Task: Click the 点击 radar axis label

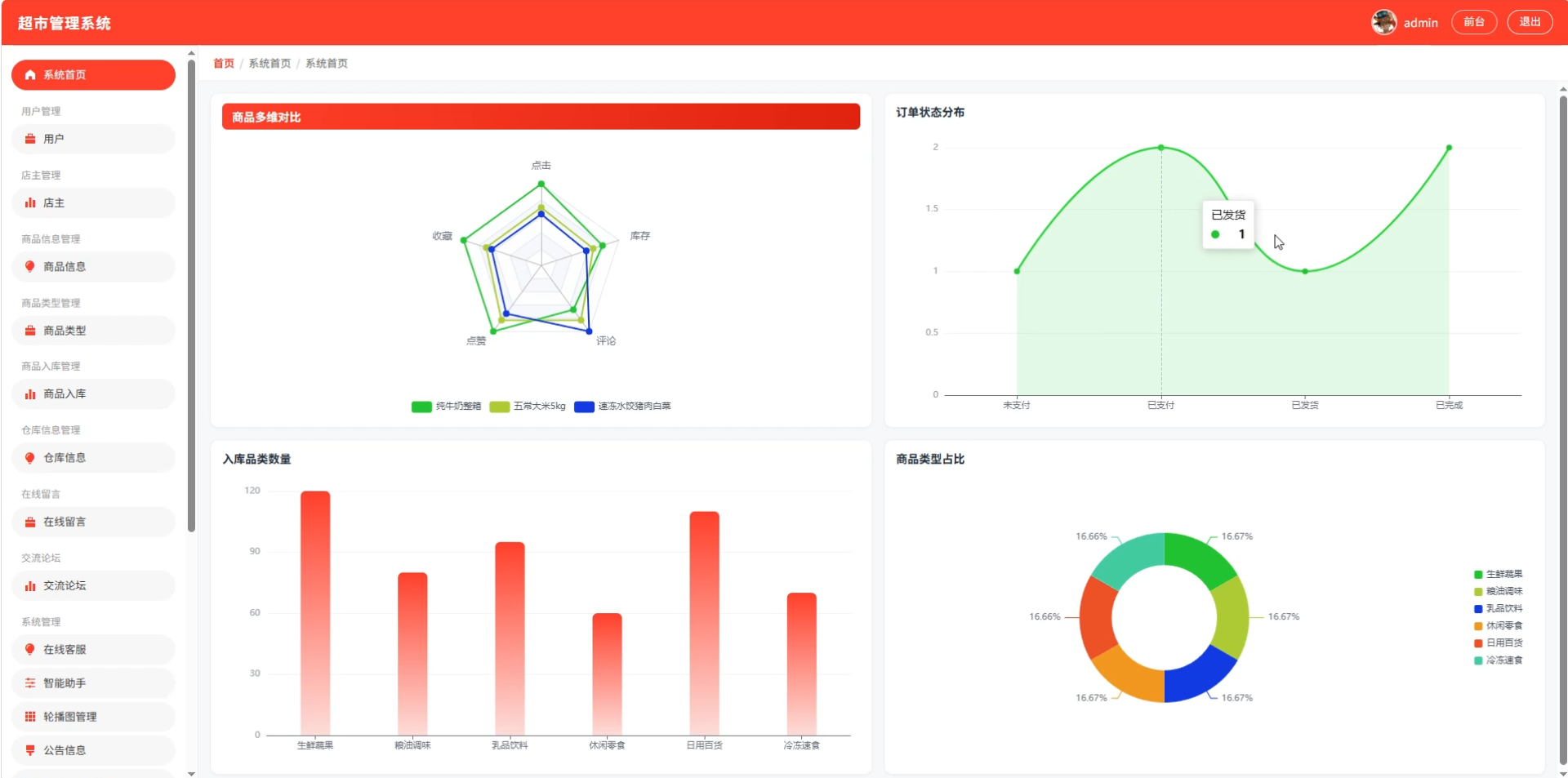Action: (x=541, y=165)
